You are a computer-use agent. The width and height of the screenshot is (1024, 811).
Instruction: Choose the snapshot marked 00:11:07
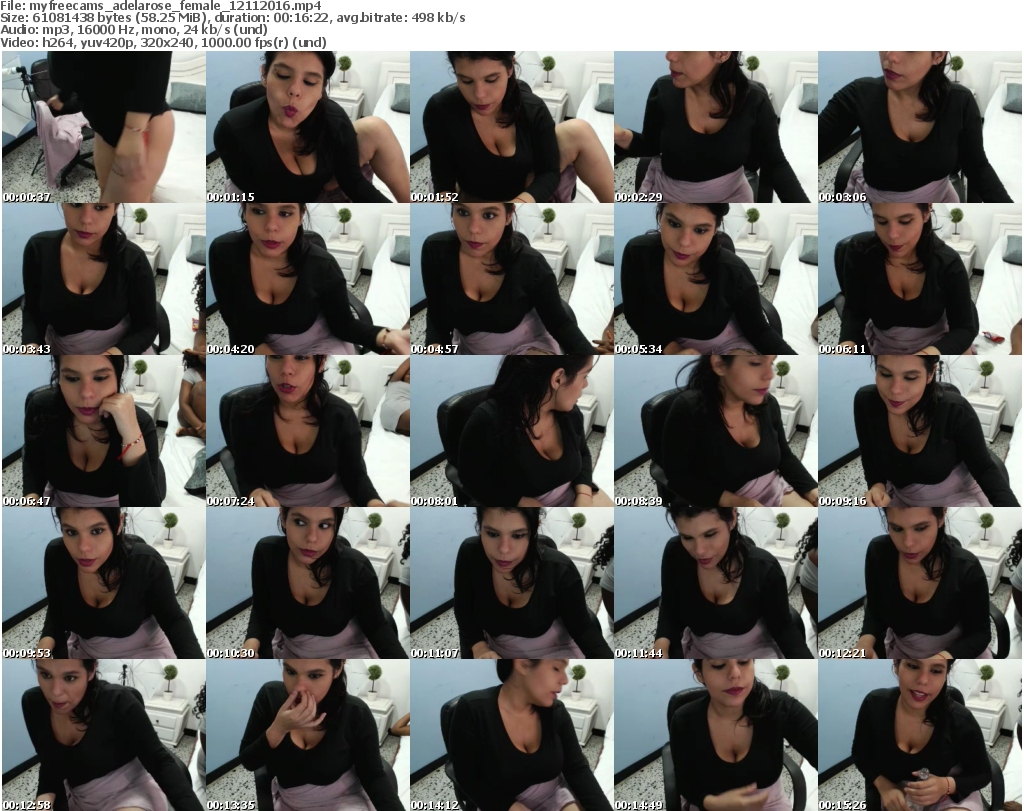click(511, 583)
